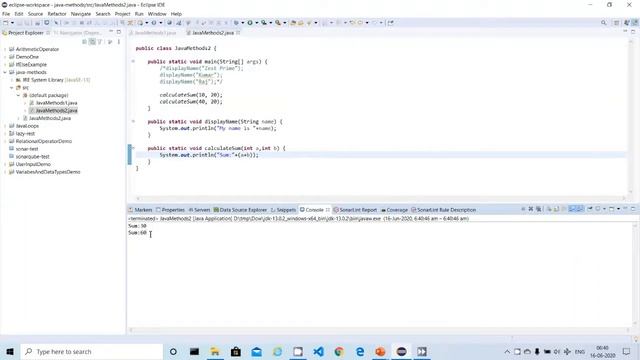Maximize the Console view

(633, 209)
